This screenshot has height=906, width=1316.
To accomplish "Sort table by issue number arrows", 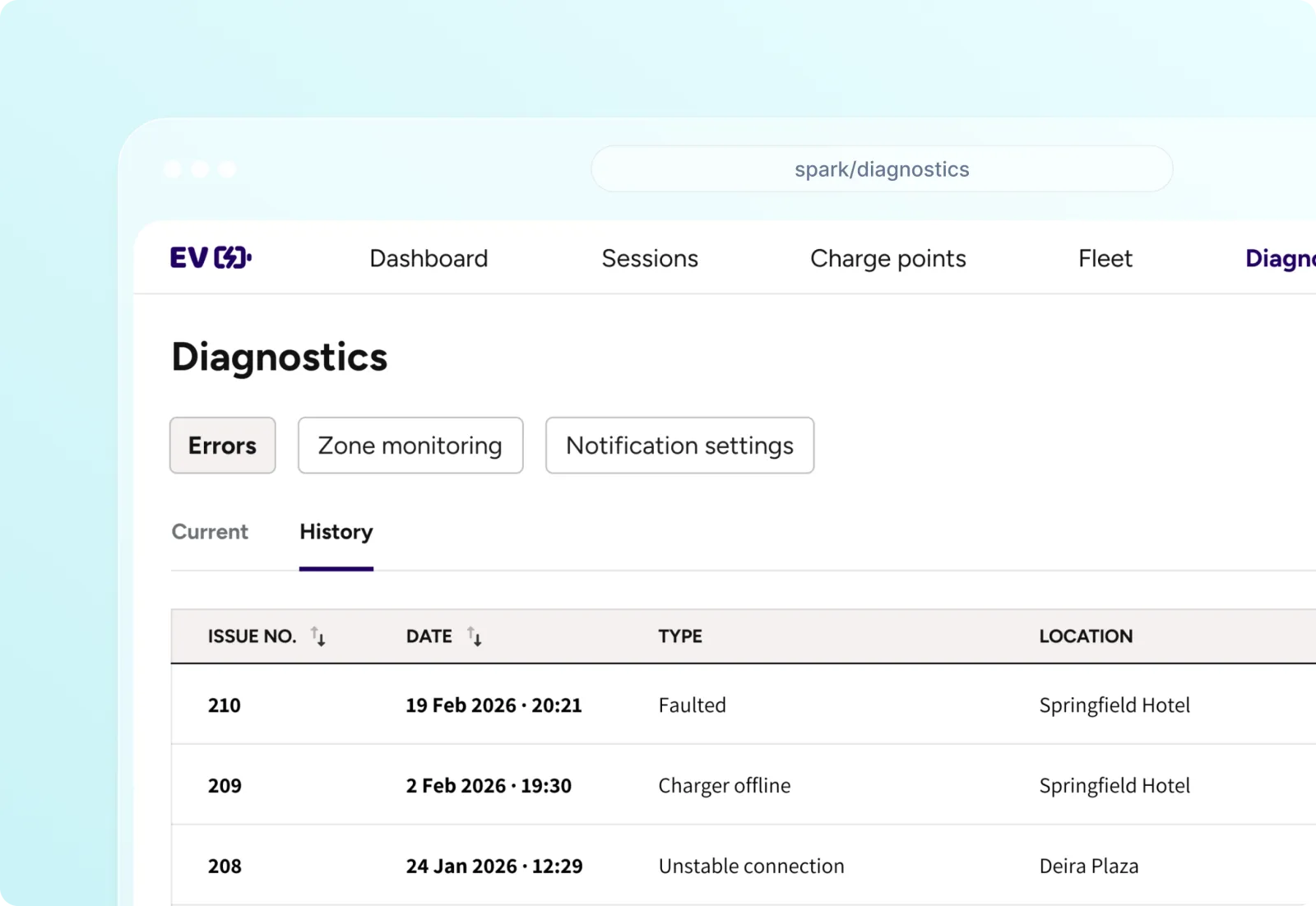I will (318, 636).
